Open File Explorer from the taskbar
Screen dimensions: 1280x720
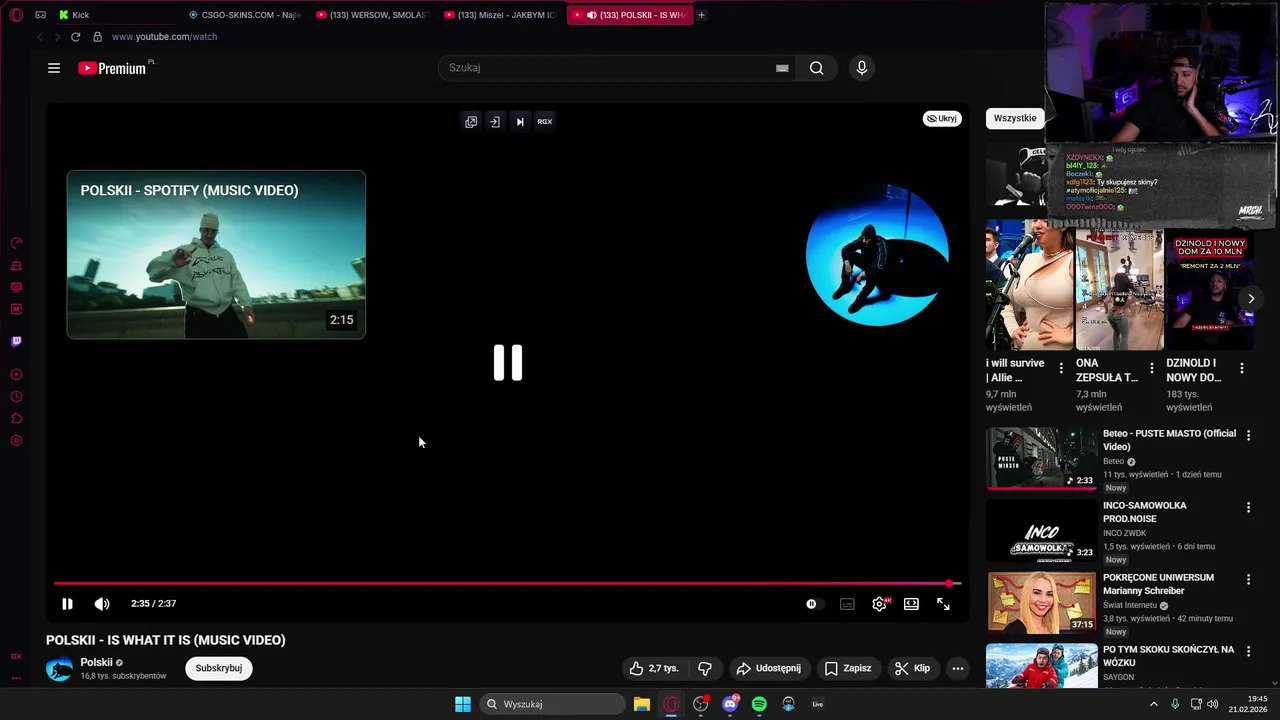click(642, 704)
